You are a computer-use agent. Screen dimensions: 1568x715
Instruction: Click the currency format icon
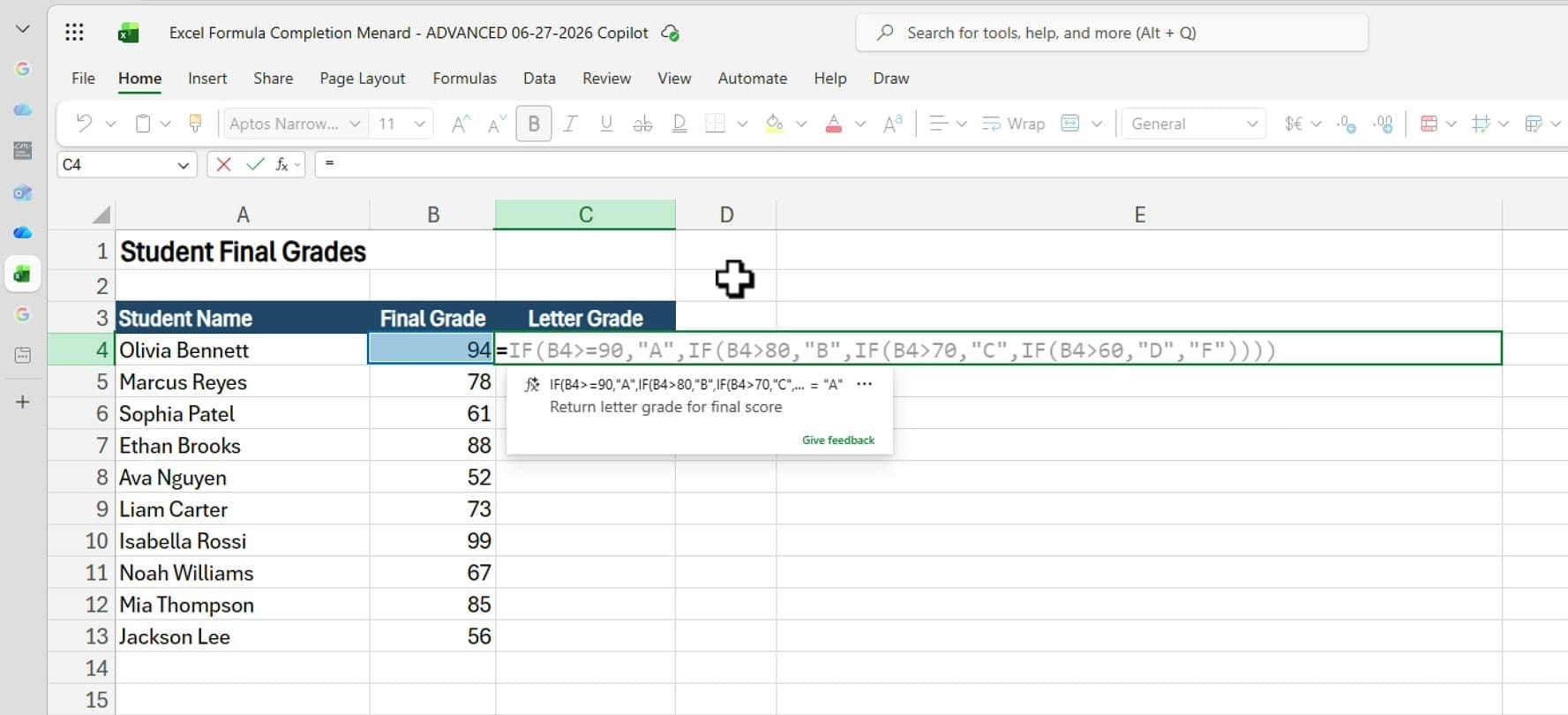(1294, 124)
